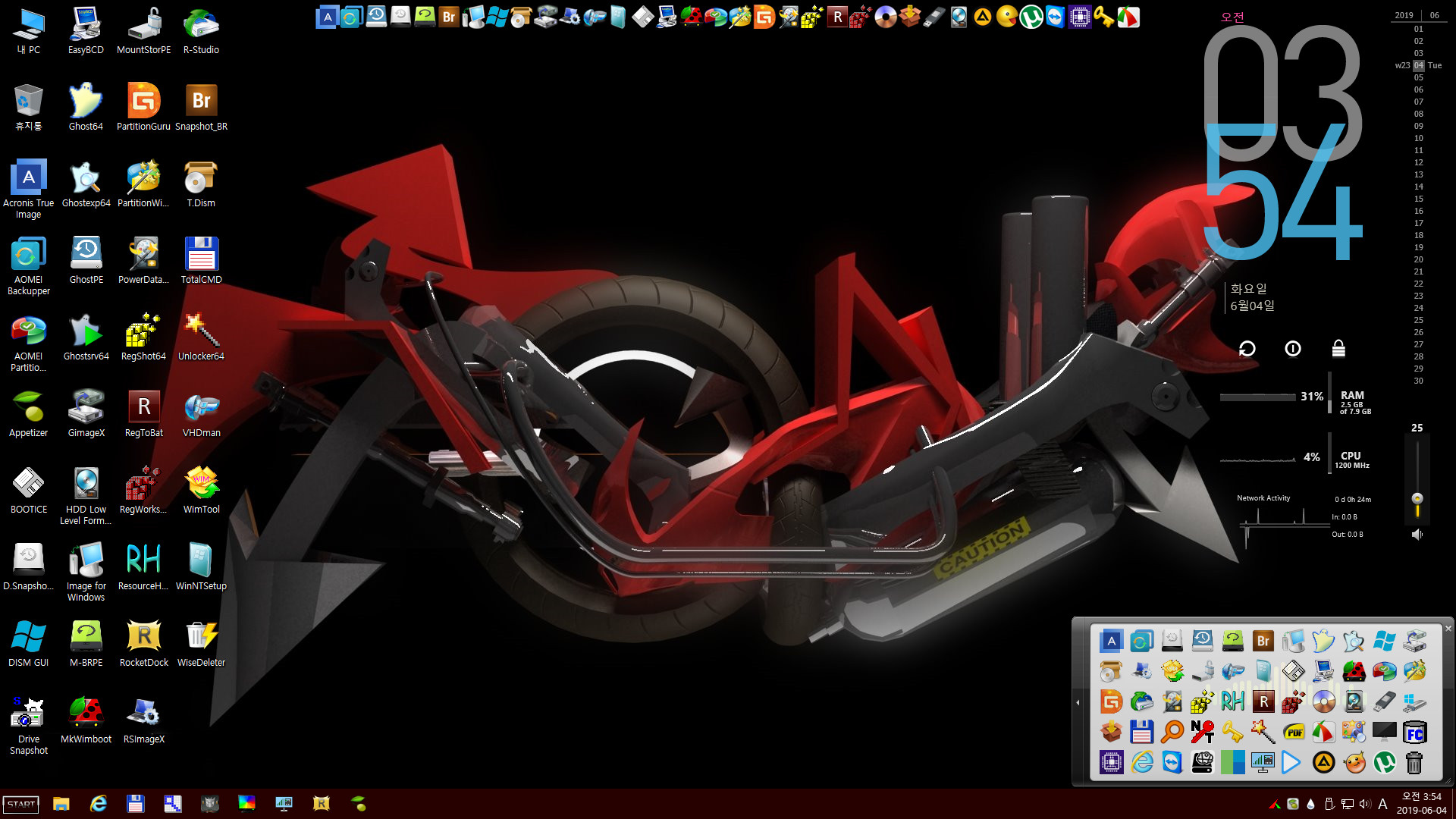
Task: Open HDD Low Level Format desktop icon
Action: [x=86, y=496]
